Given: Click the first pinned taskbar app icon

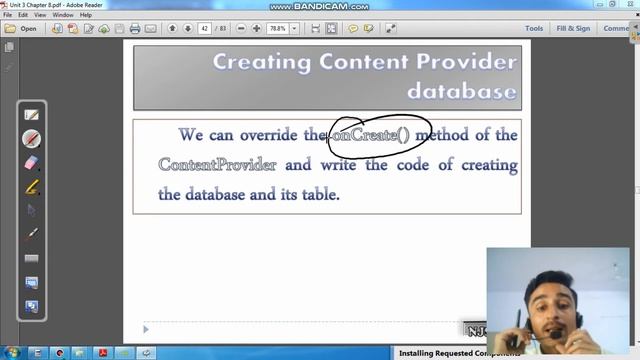Looking at the screenshot, I should point(38,353).
